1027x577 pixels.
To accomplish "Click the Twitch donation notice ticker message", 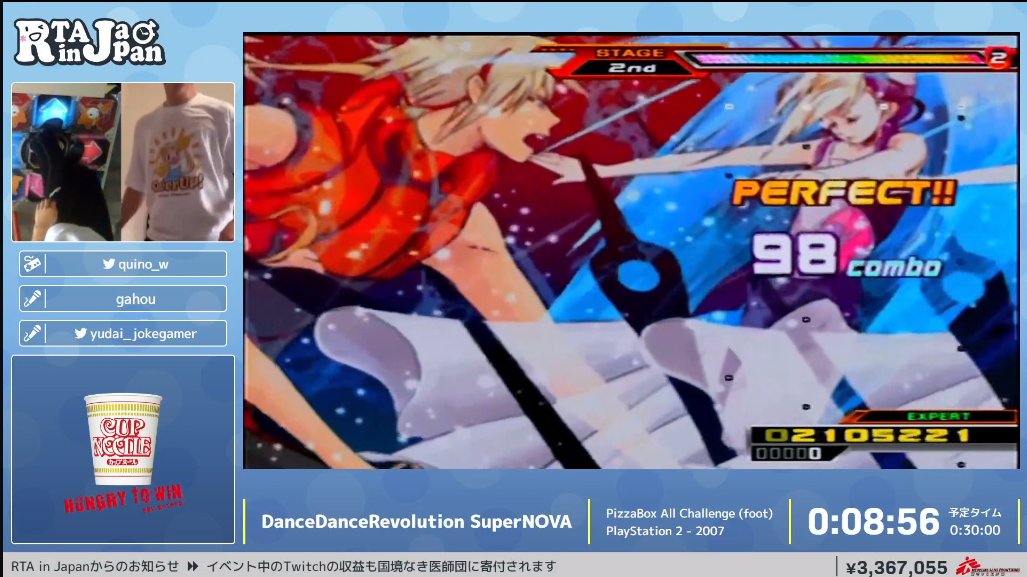I will coord(381,567).
